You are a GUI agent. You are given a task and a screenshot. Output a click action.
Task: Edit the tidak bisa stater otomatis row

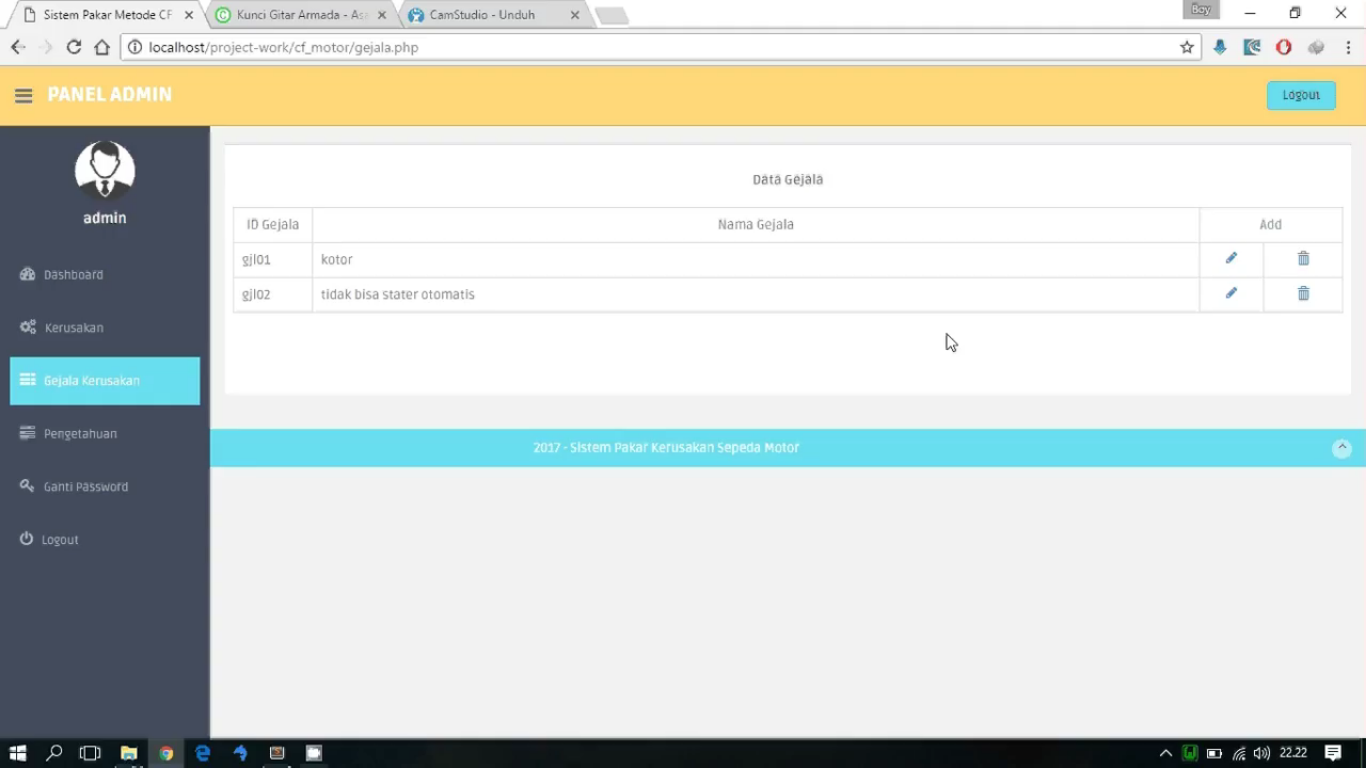click(1231, 294)
